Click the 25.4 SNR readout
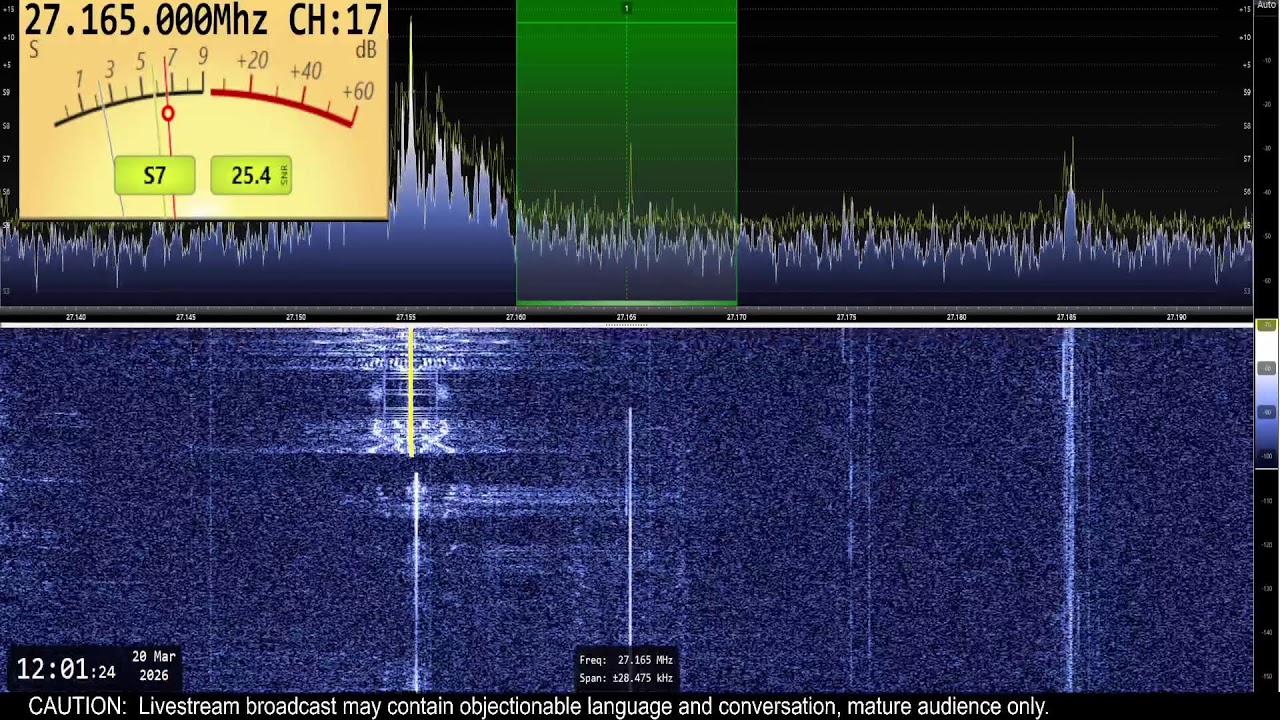1280x720 pixels. (251, 176)
